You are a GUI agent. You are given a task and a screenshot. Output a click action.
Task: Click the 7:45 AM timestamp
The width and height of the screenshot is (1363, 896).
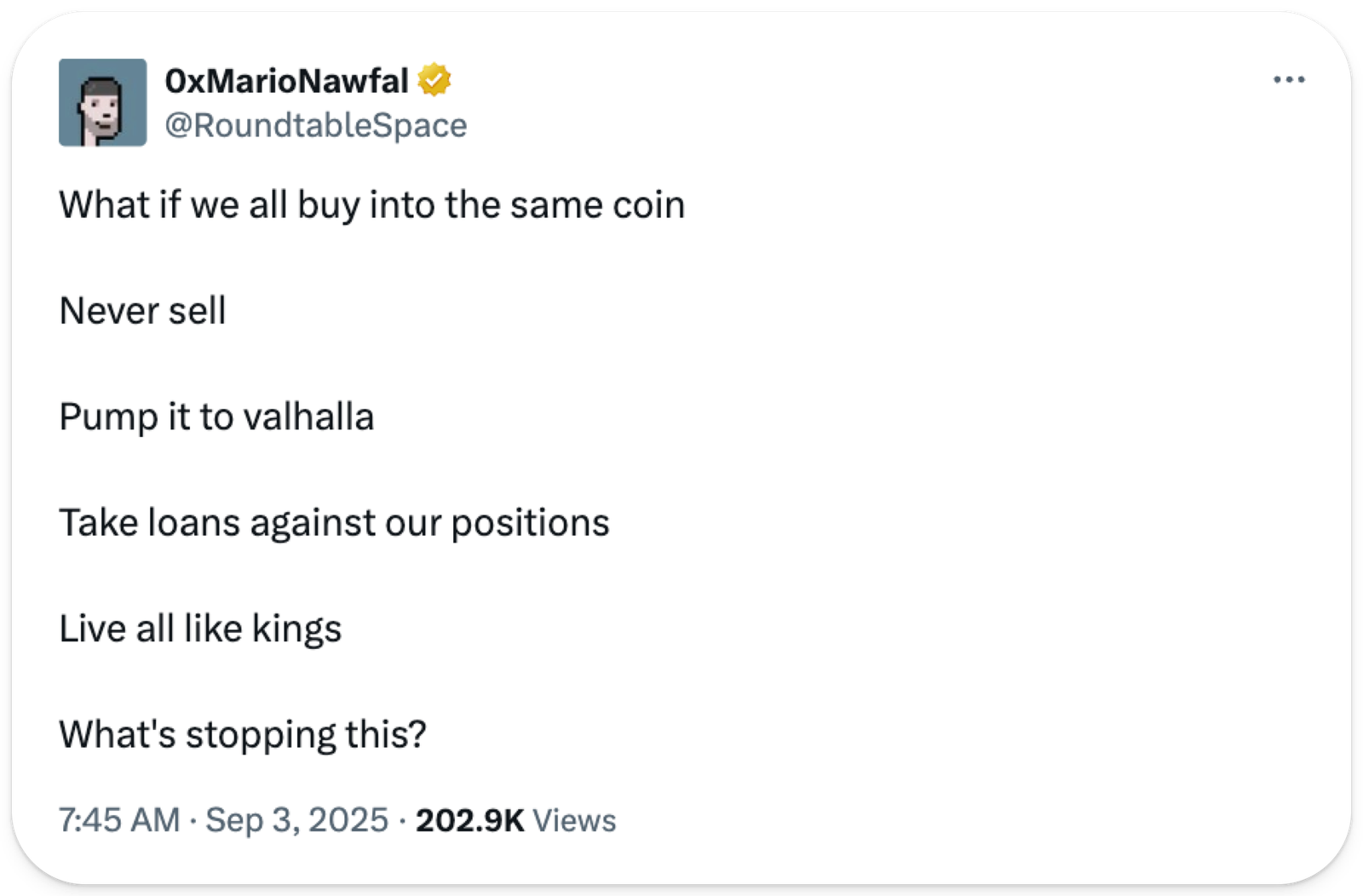tap(119, 820)
